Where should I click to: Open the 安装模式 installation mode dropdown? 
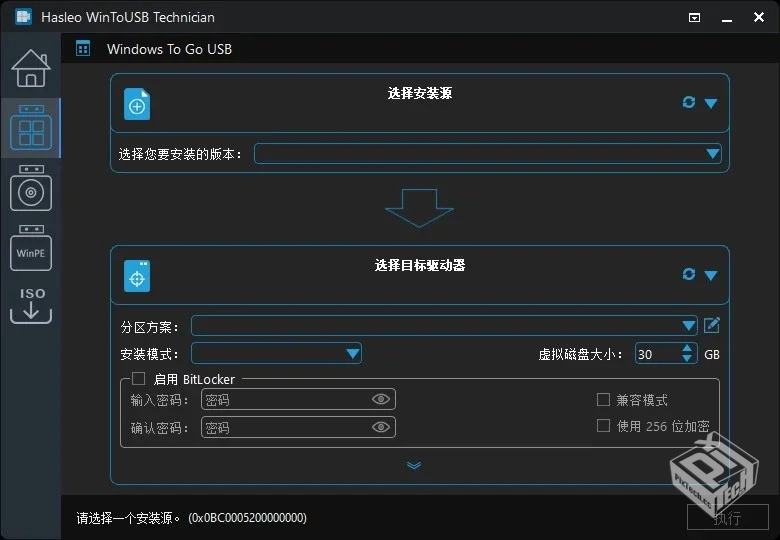click(276, 354)
